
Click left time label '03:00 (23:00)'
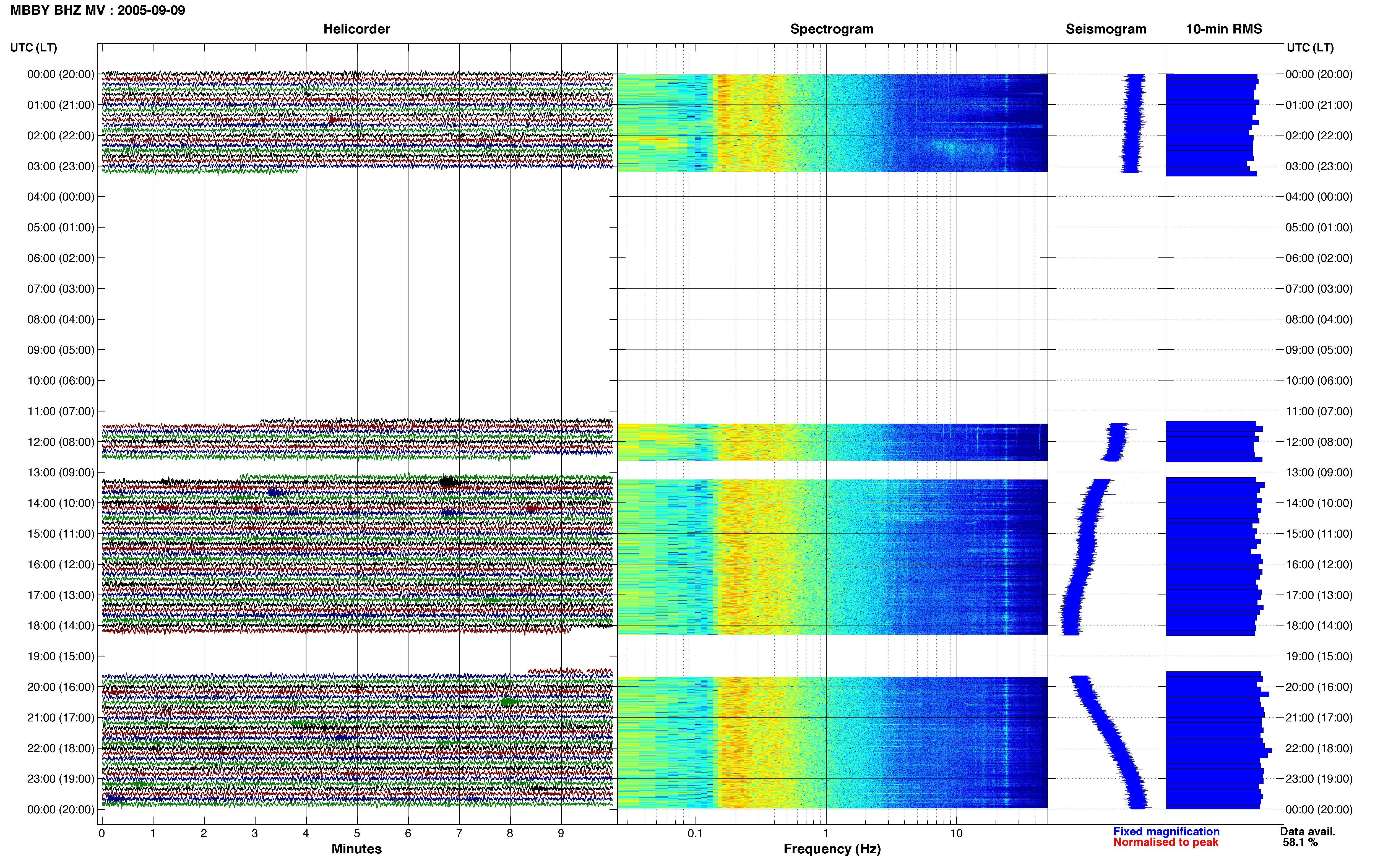tap(61, 166)
